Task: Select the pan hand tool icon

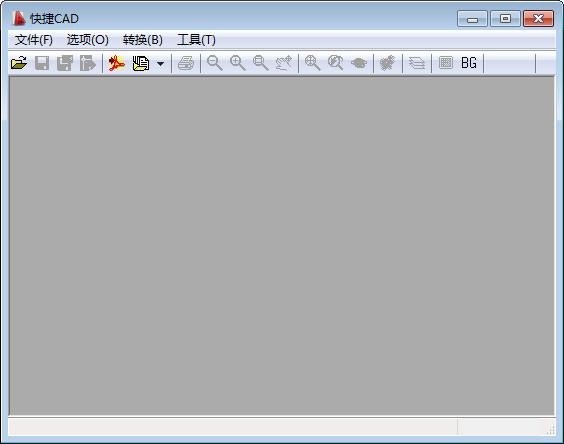Action: point(284,63)
